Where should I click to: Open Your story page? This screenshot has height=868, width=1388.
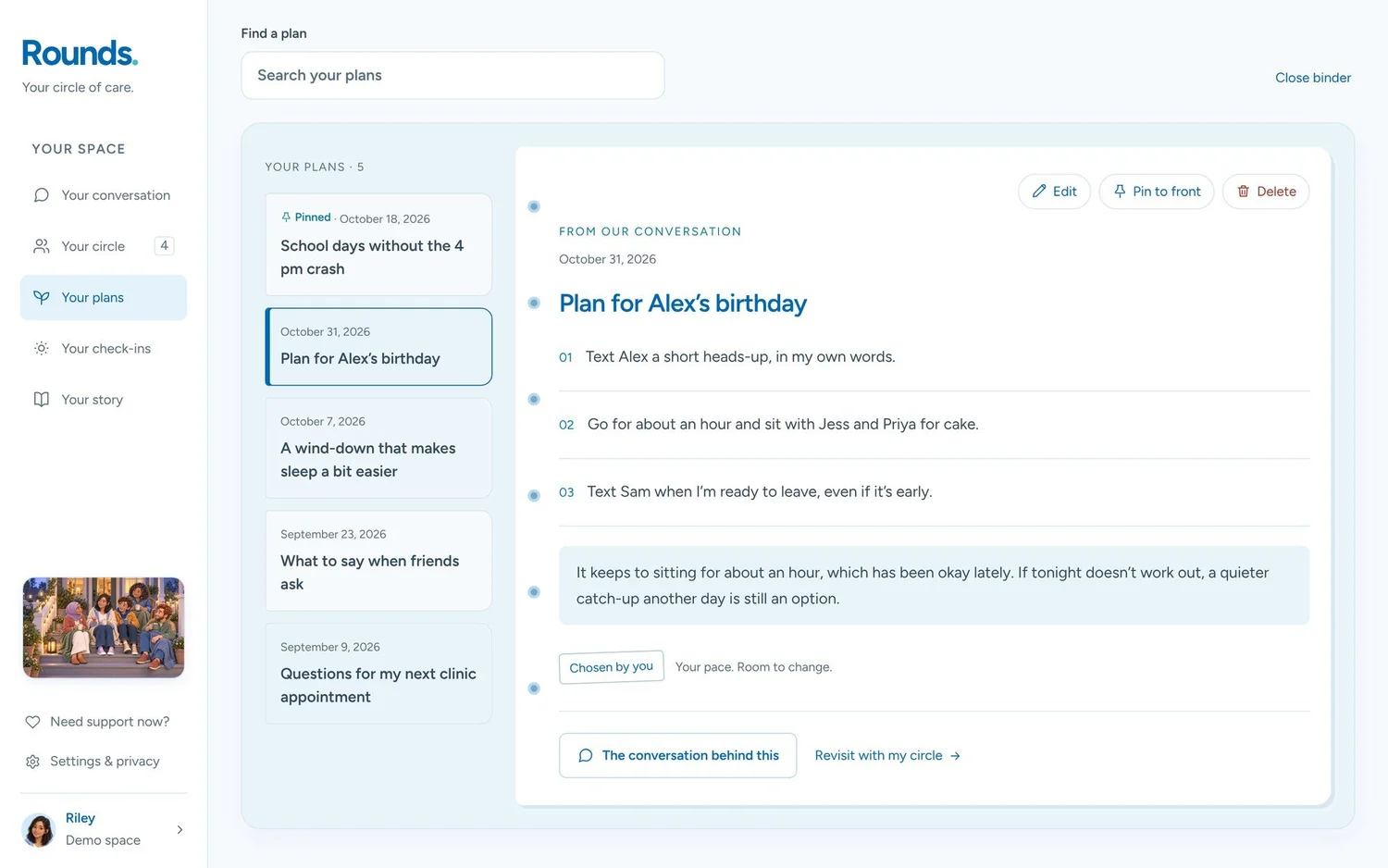(x=104, y=400)
